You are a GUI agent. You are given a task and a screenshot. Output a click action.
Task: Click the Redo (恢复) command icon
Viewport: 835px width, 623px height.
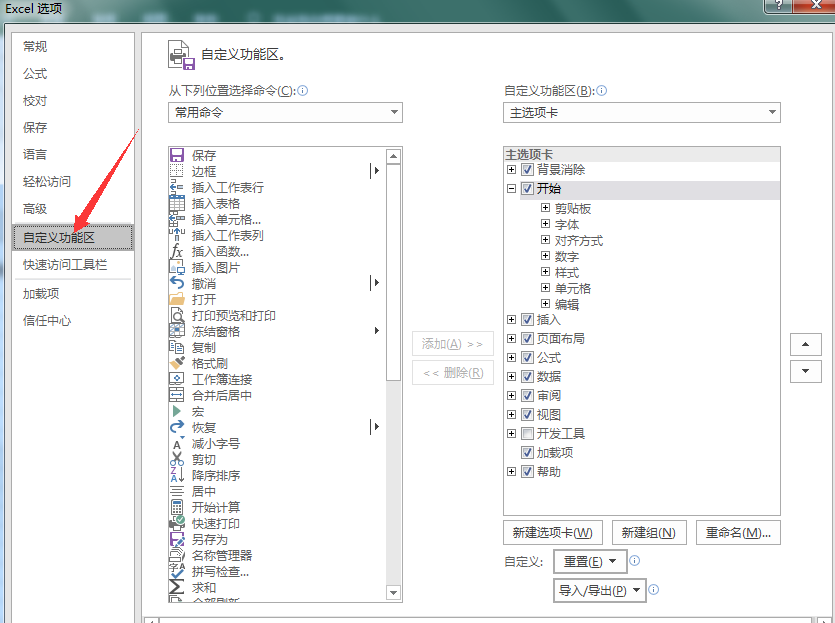pyautogui.click(x=177, y=427)
